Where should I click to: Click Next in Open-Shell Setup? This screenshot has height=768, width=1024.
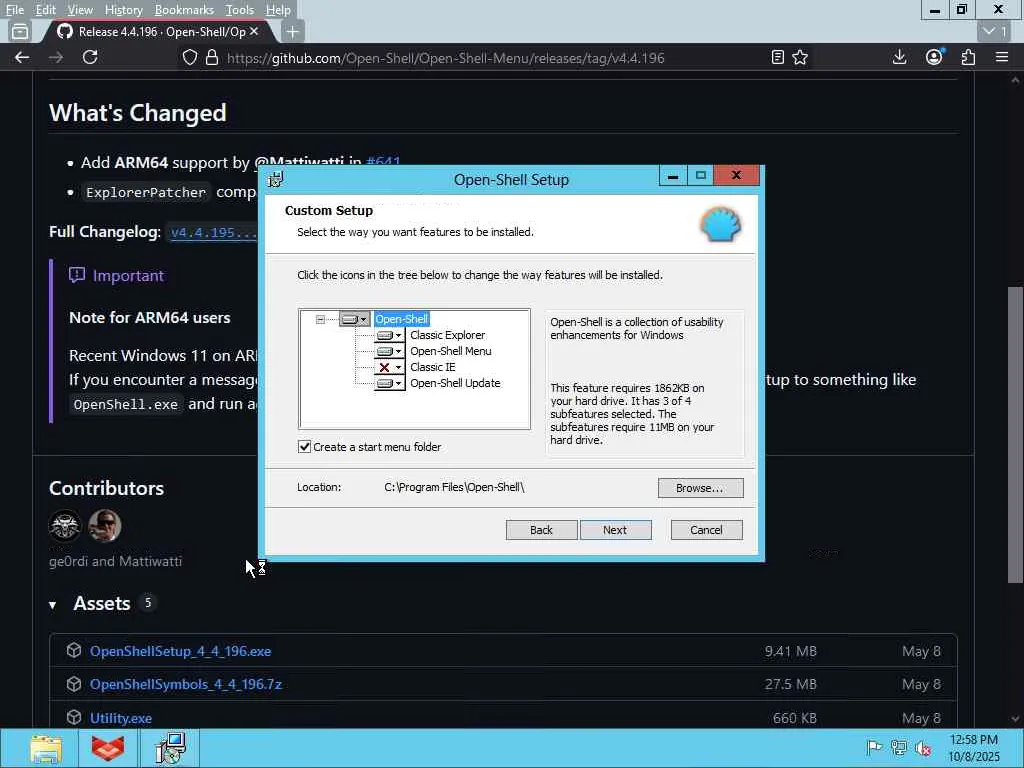[615, 530]
